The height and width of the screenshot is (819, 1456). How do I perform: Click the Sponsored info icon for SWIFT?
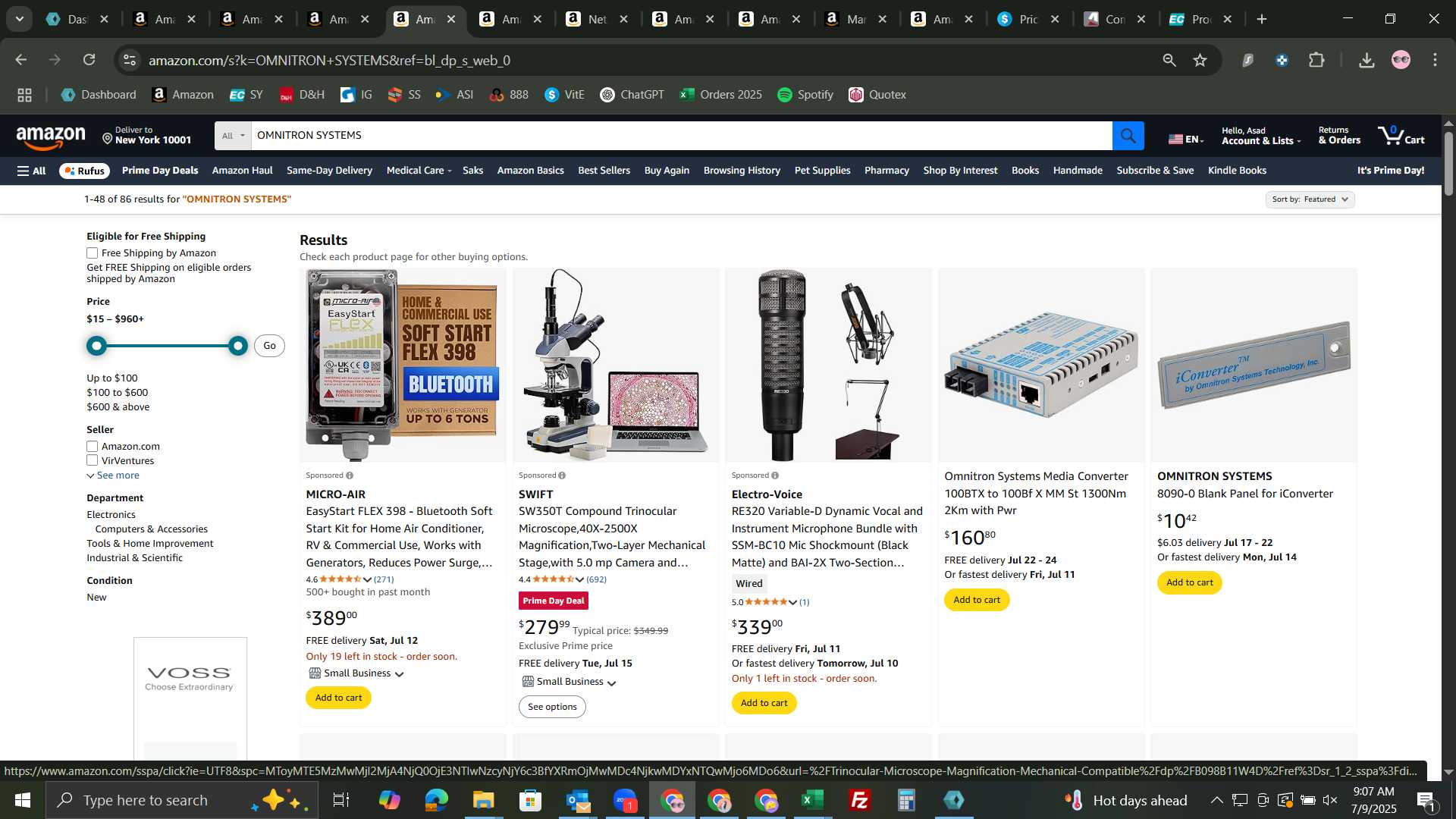pyautogui.click(x=562, y=475)
